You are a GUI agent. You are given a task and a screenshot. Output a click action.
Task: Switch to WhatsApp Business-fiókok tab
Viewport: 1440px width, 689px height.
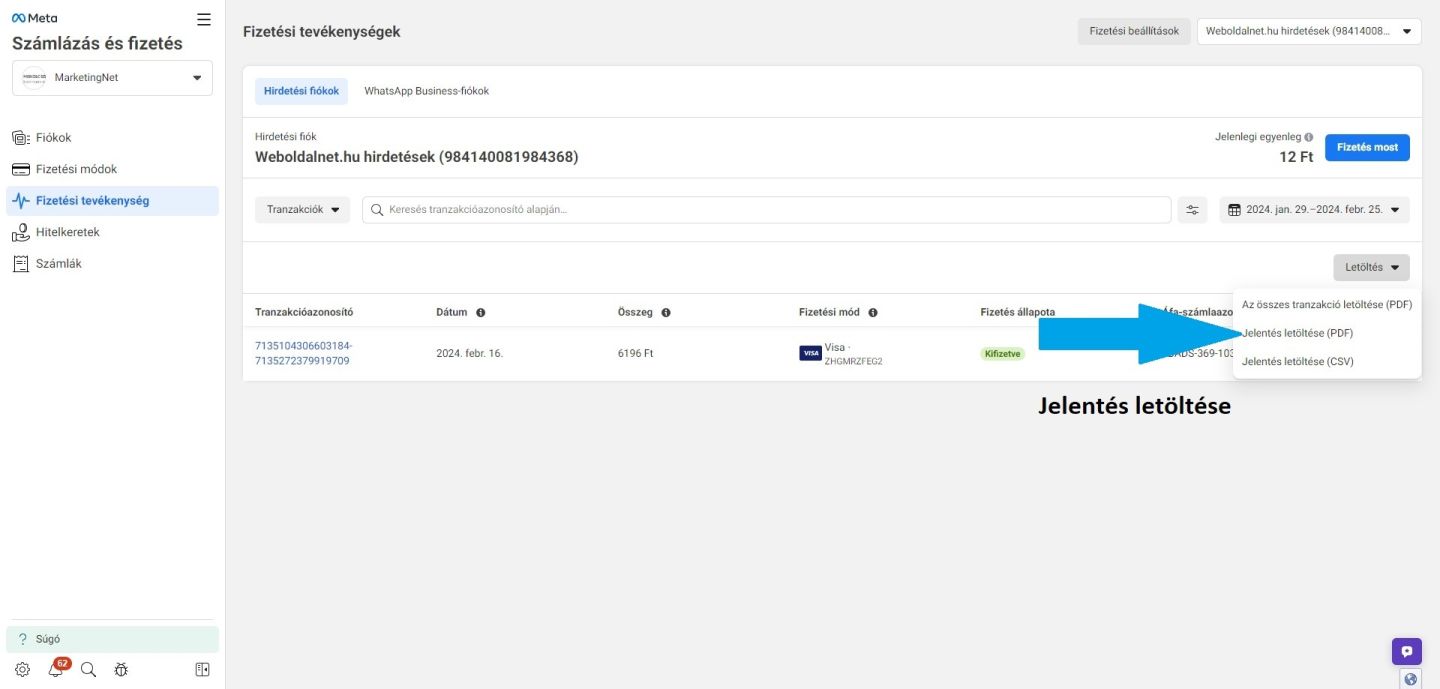point(426,91)
